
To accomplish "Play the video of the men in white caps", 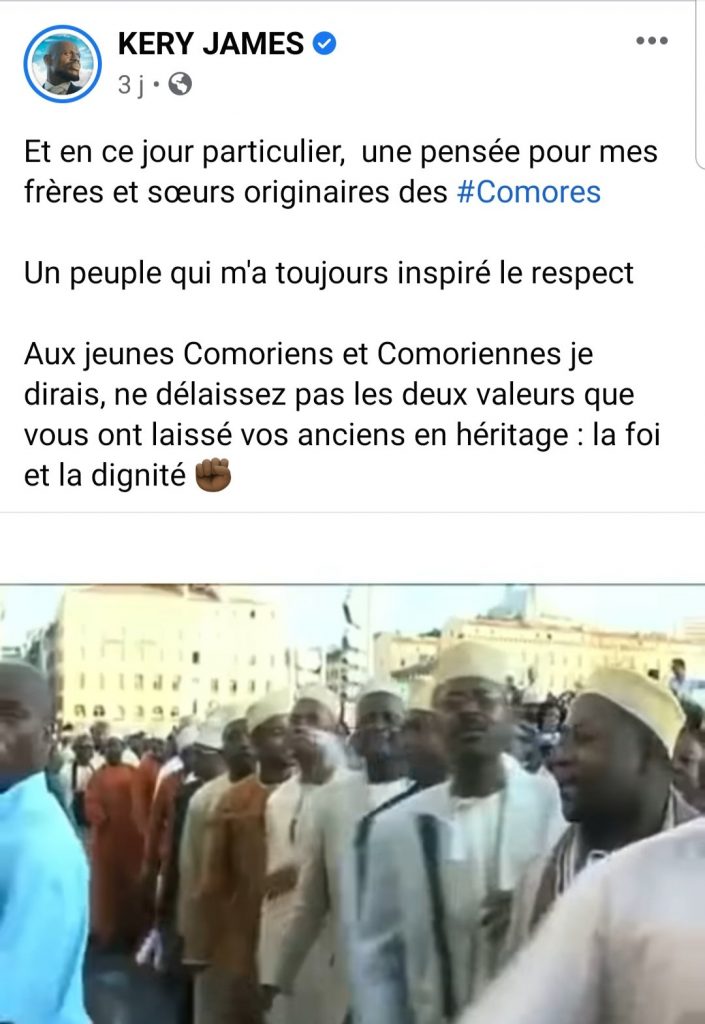I will pyautogui.click(x=352, y=804).
